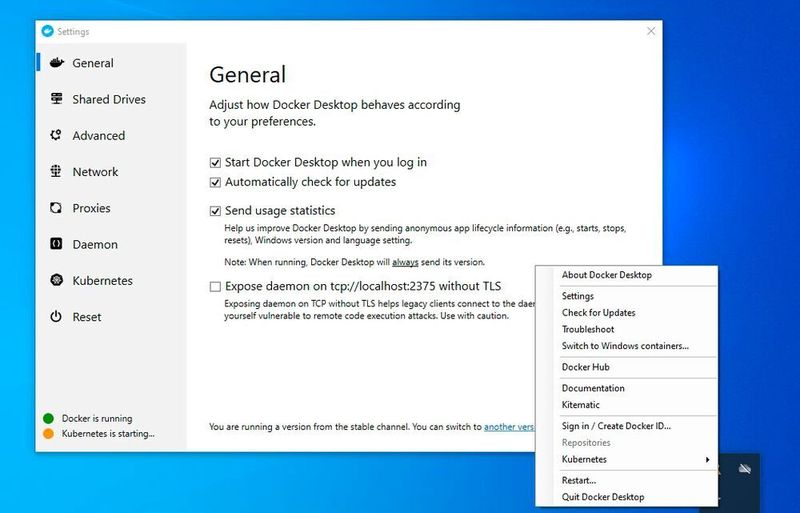
Task: Select the Proxies settings tab
Action: point(91,208)
